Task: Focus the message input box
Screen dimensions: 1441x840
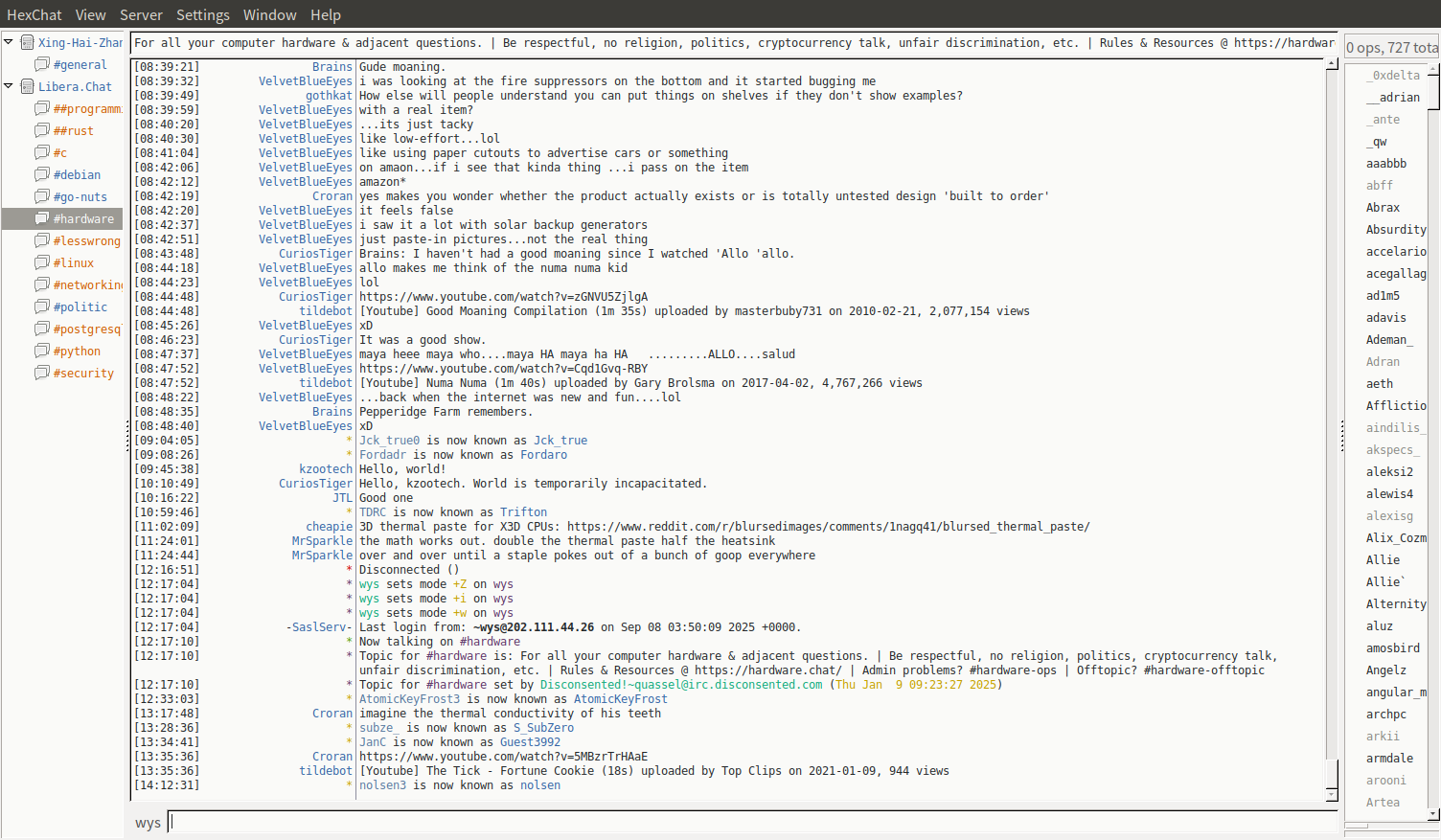Action: (x=752, y=822)
